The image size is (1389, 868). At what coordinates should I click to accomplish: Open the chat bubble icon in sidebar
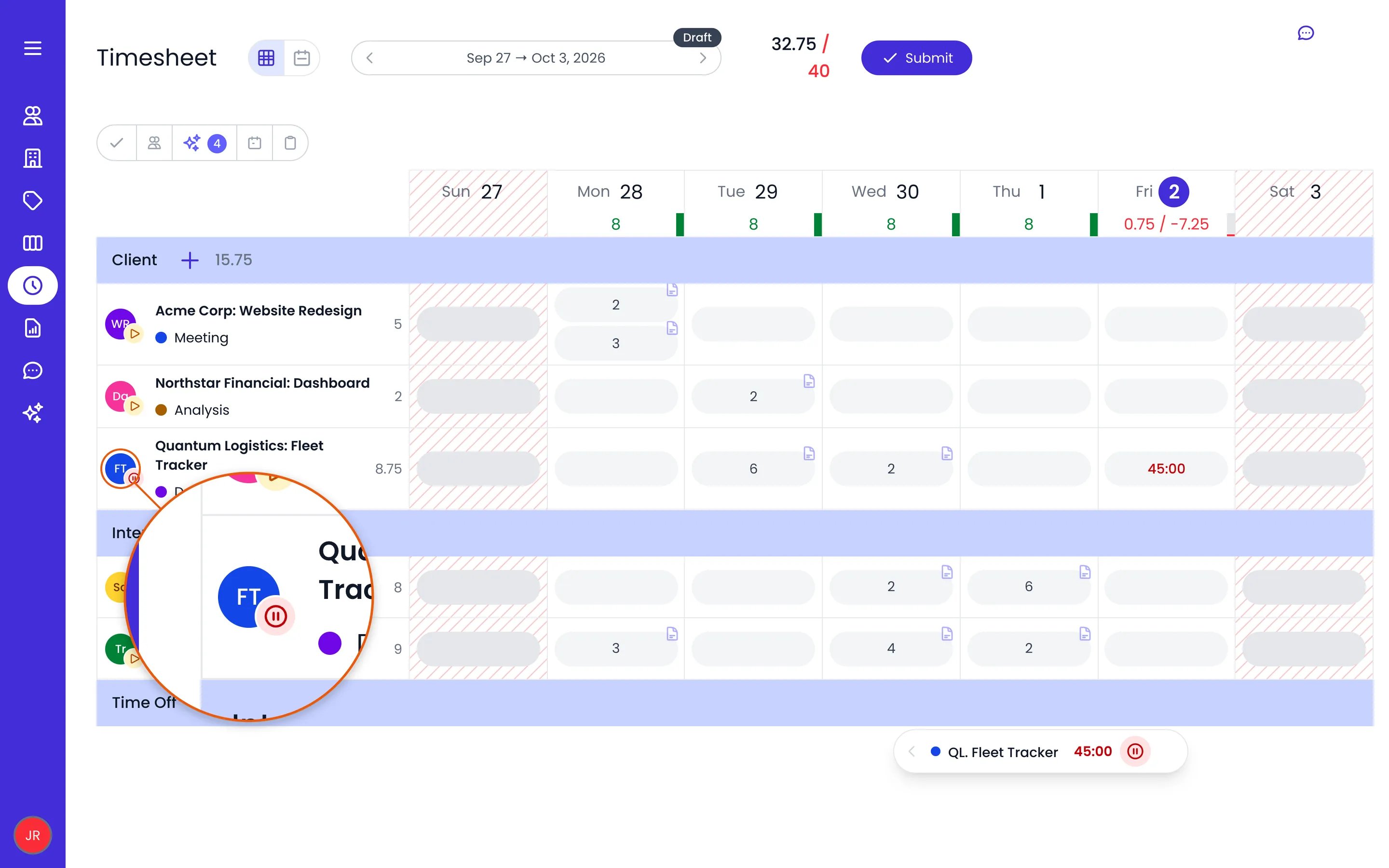[33, 370]
